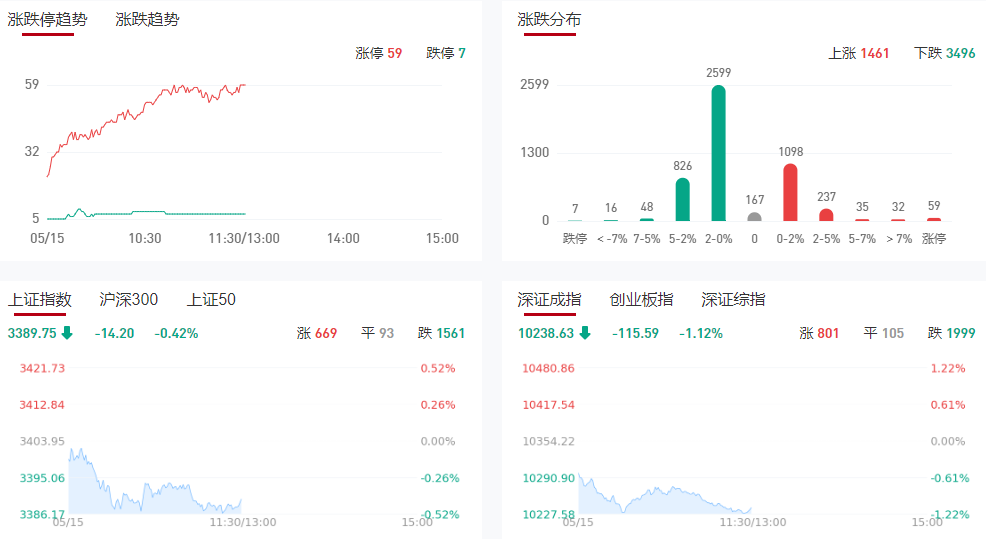
Task: Switch to the 沪深300 tab
Action: coord(128,299)
